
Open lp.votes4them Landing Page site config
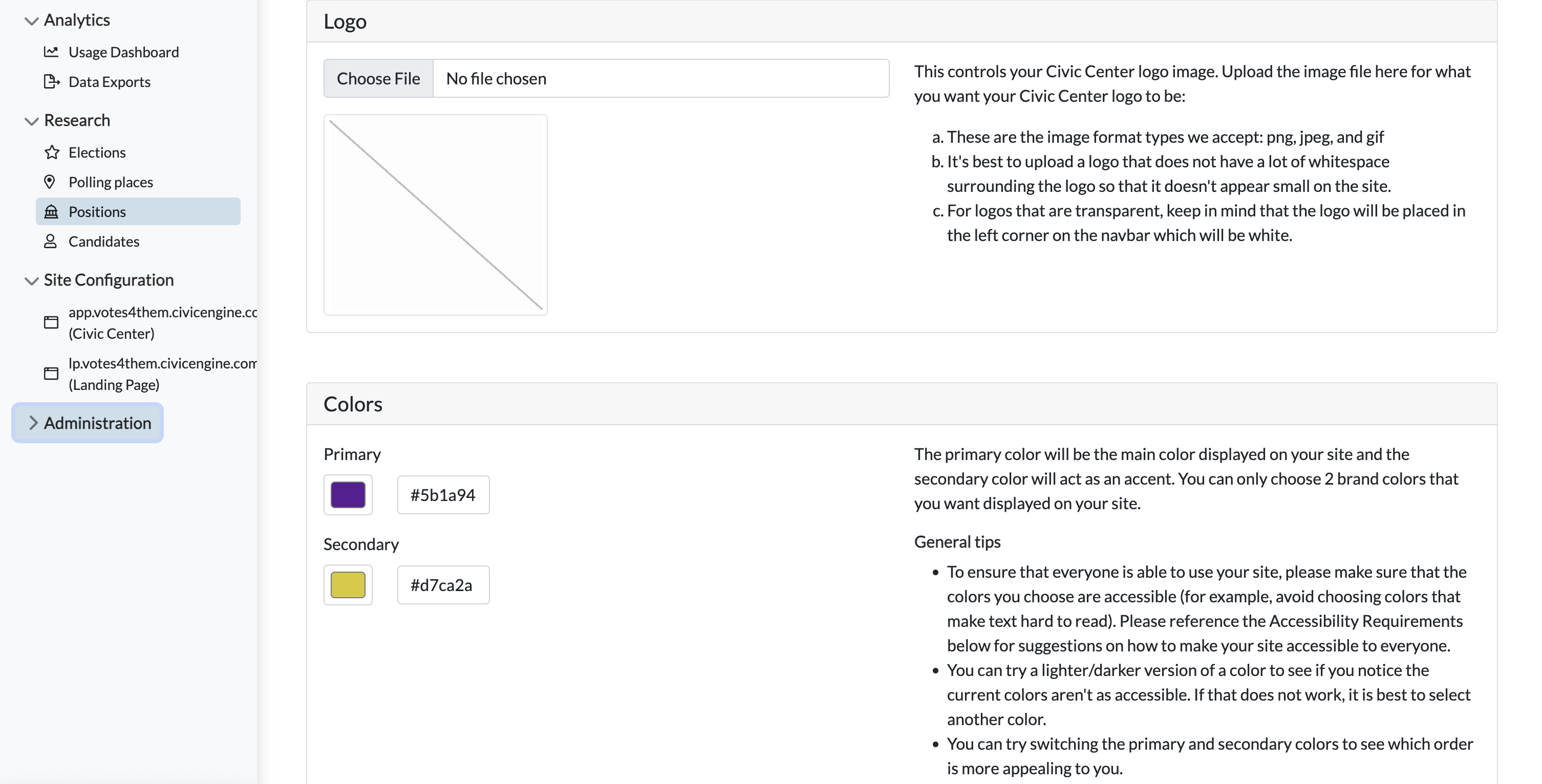pyautogui.click(x=163, y=374)
